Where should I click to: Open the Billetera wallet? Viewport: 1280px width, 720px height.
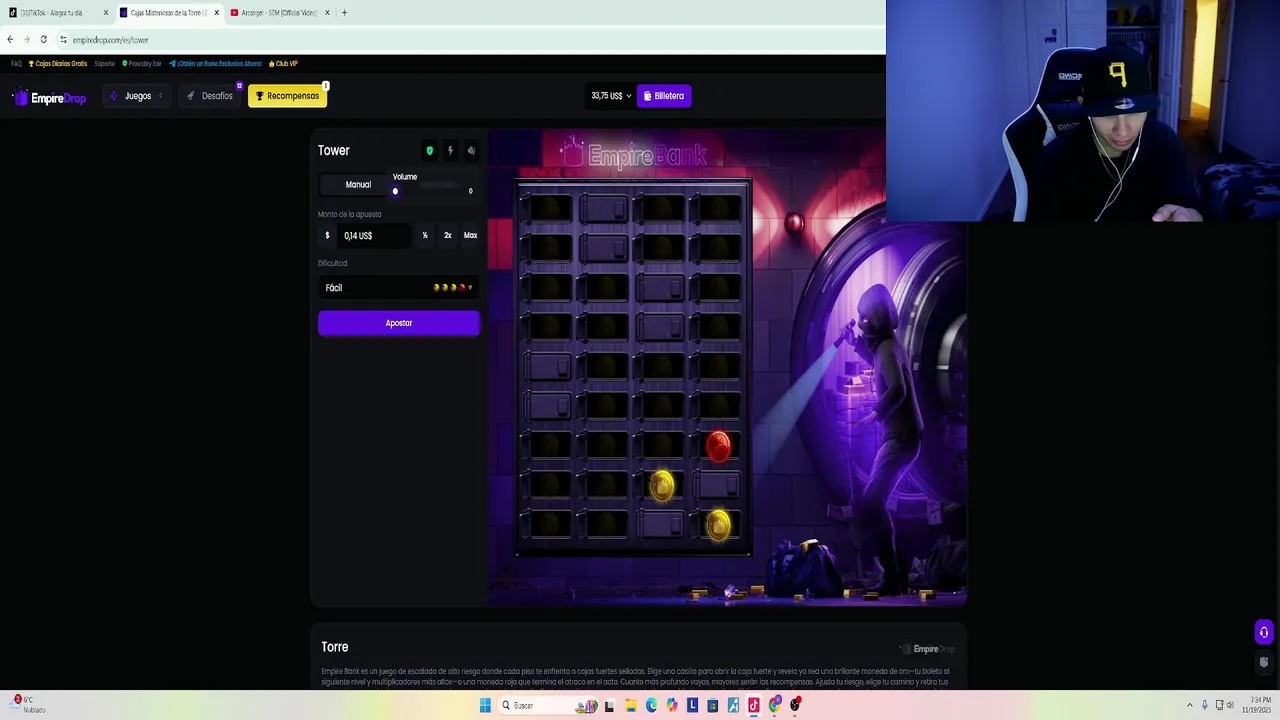tap(664, 96)
